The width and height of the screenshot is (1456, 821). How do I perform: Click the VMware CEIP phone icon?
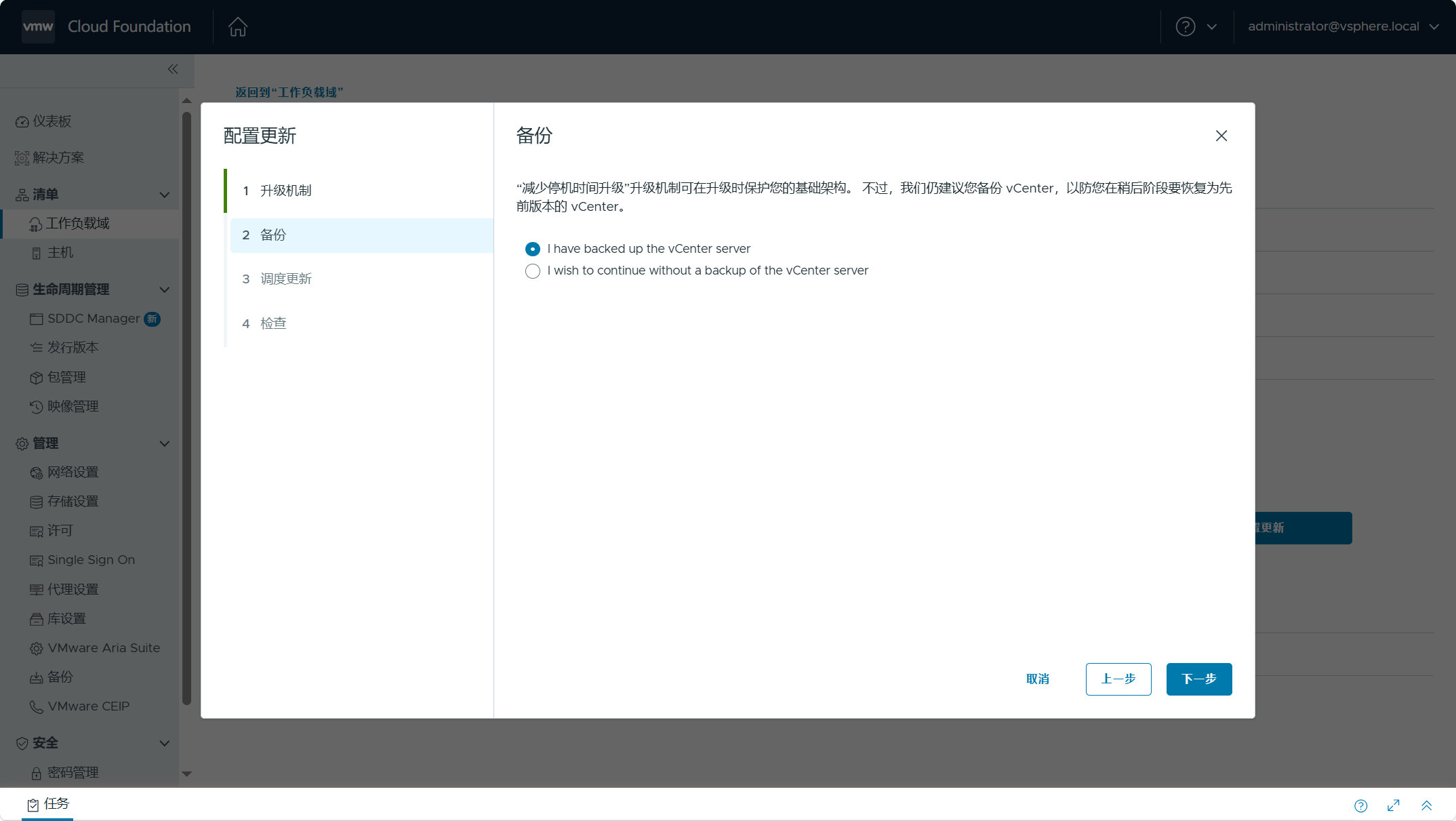[x=37, y=707]
